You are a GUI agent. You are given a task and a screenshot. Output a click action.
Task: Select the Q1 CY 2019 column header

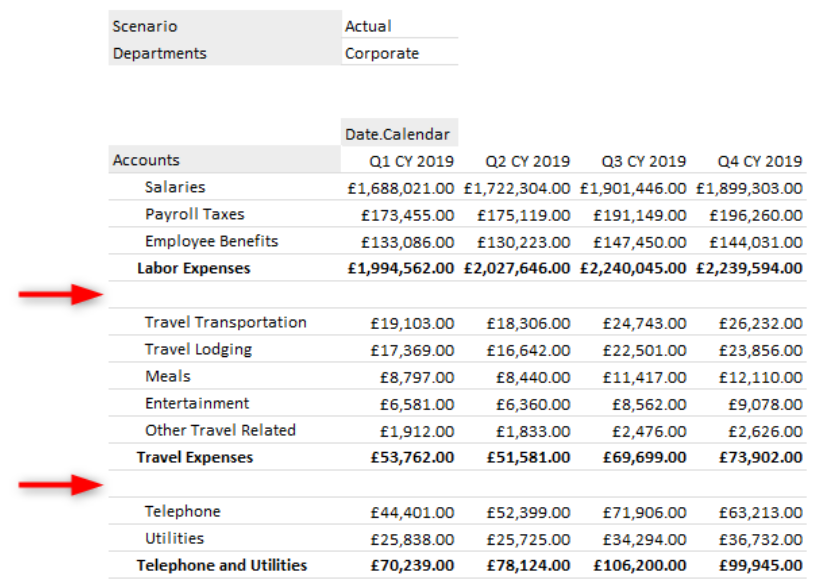[412, 161]
